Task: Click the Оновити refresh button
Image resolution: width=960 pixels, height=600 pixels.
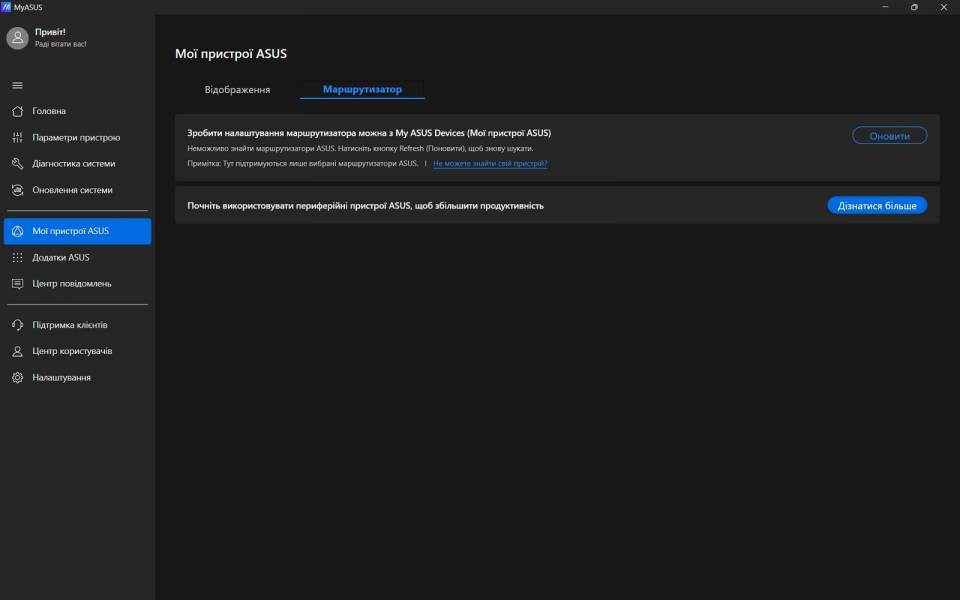Action: click(x=890, y=135)
